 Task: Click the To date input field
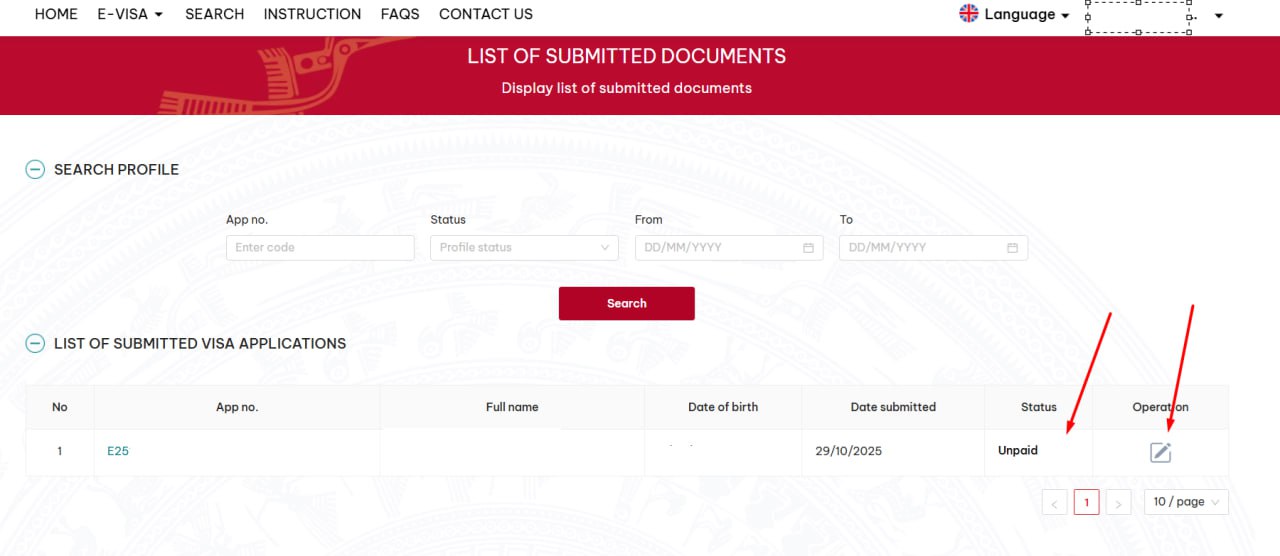[933, 248]
